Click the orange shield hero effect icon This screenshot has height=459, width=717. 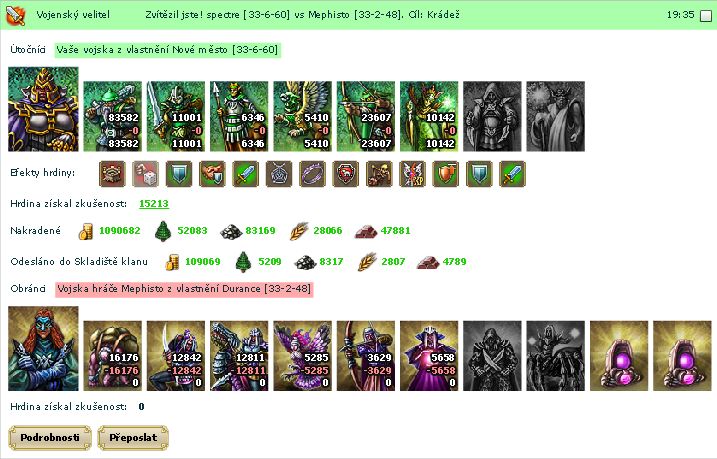coord(446,174)
